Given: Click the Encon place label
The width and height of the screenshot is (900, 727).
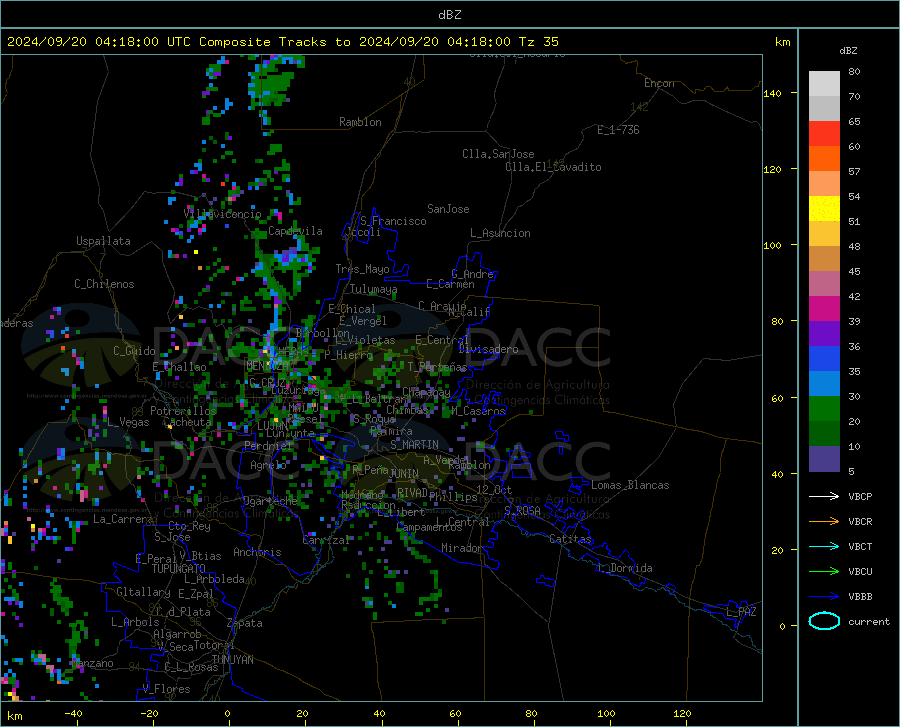Looking at the screenshot, I should [659, 83].
